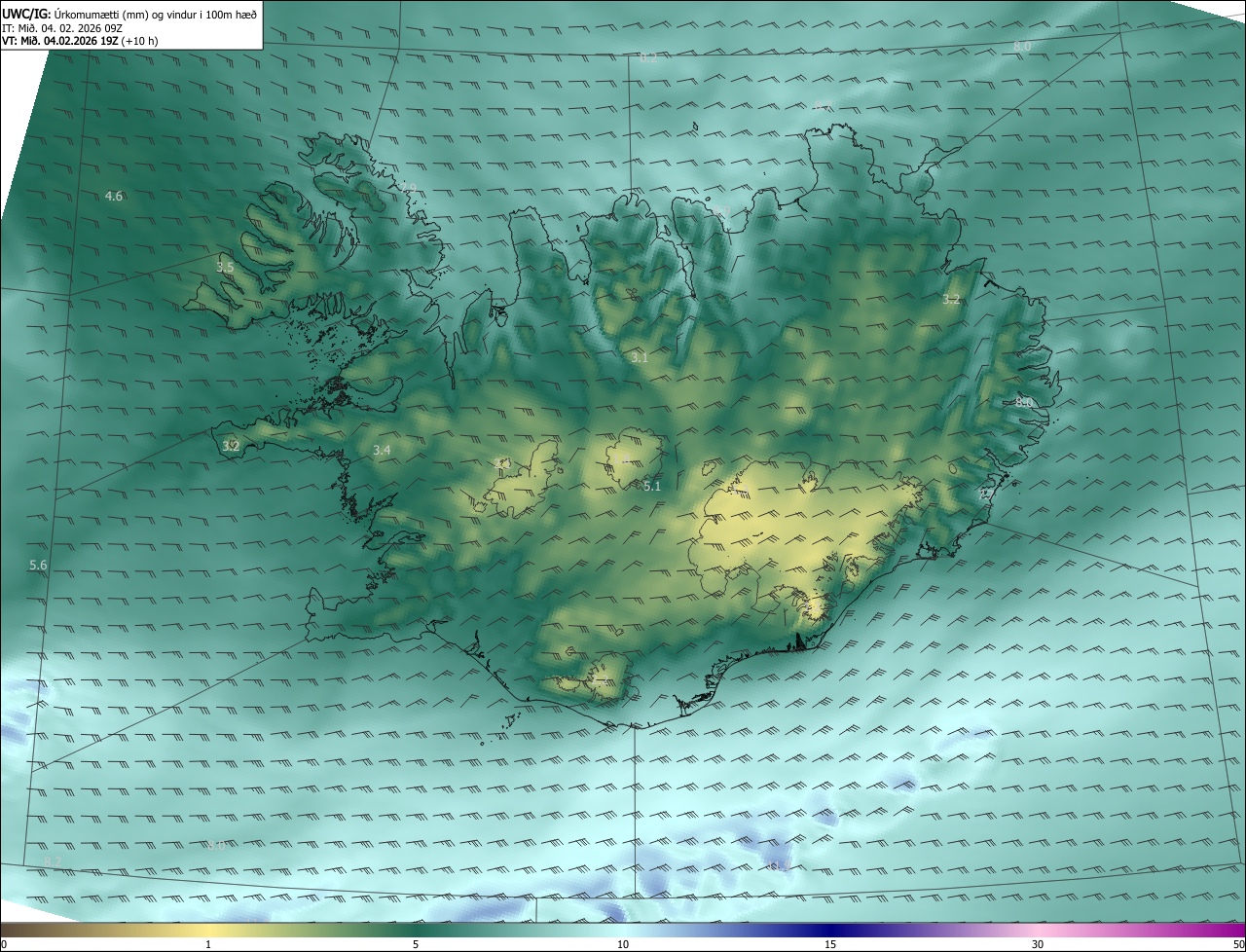
Task: Click the 4.6 value over the ocean
Action: [x=114, y=196]
